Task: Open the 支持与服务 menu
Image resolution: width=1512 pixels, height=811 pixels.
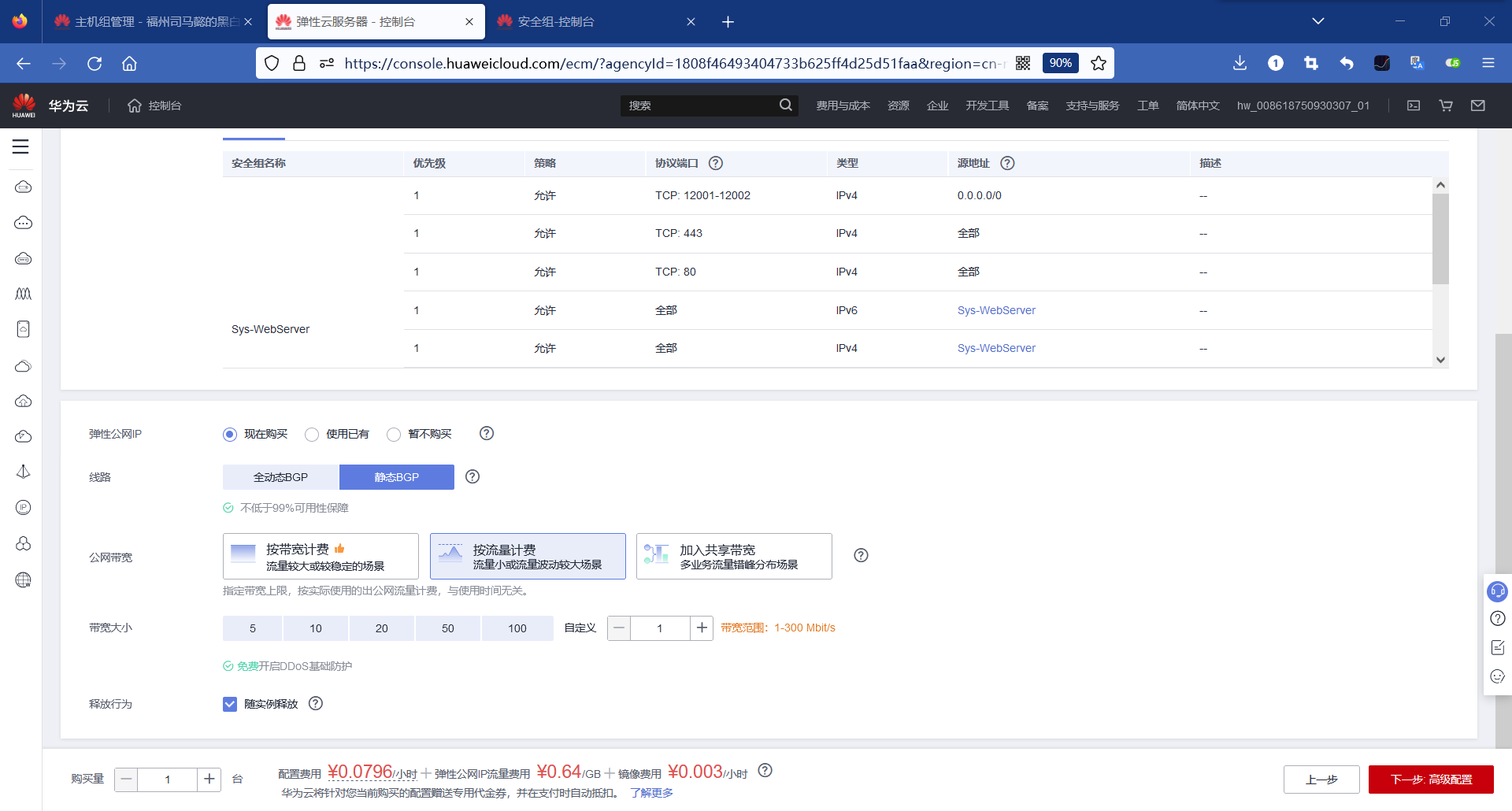Action: [1092, 106]
